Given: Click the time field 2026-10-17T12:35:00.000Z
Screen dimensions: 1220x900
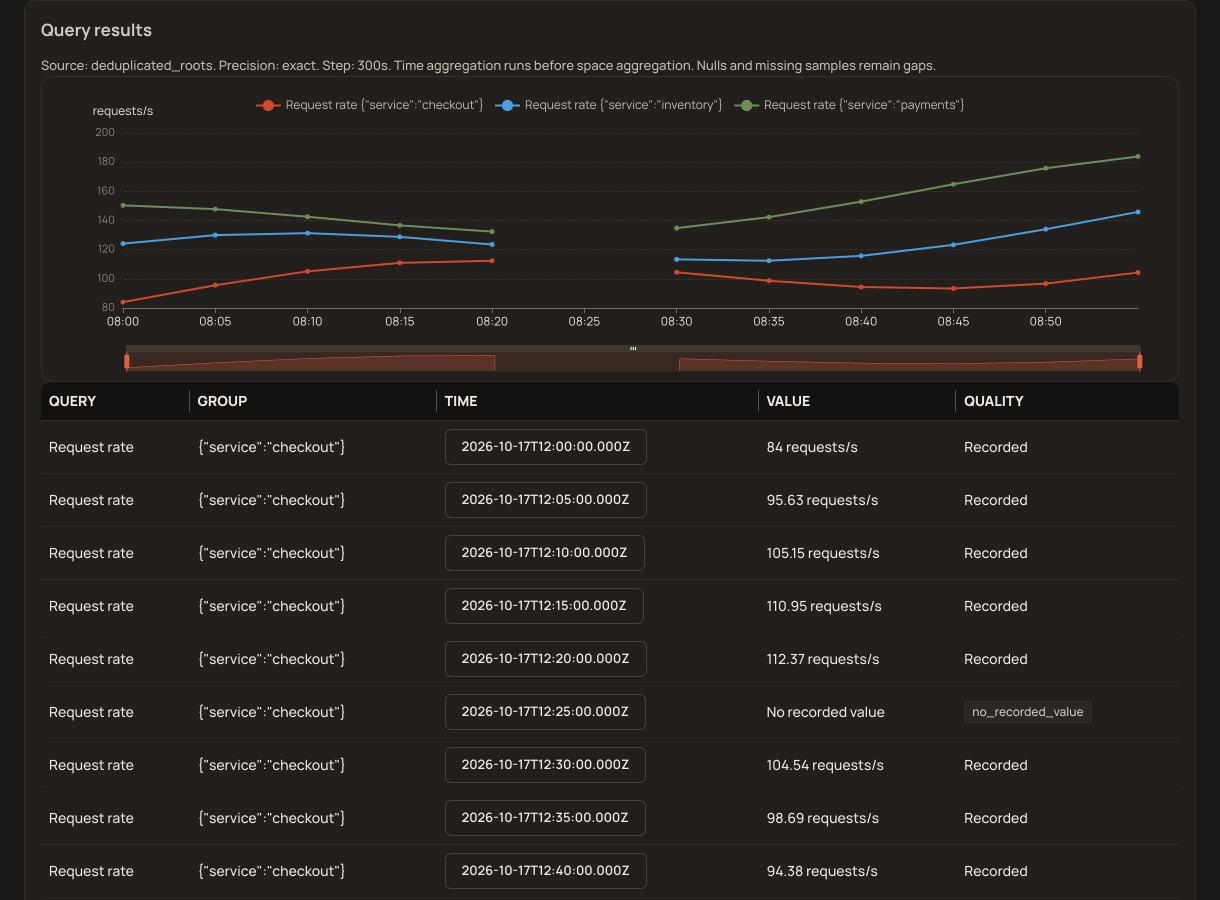Looking at the screenshot, I should point(545,818).
